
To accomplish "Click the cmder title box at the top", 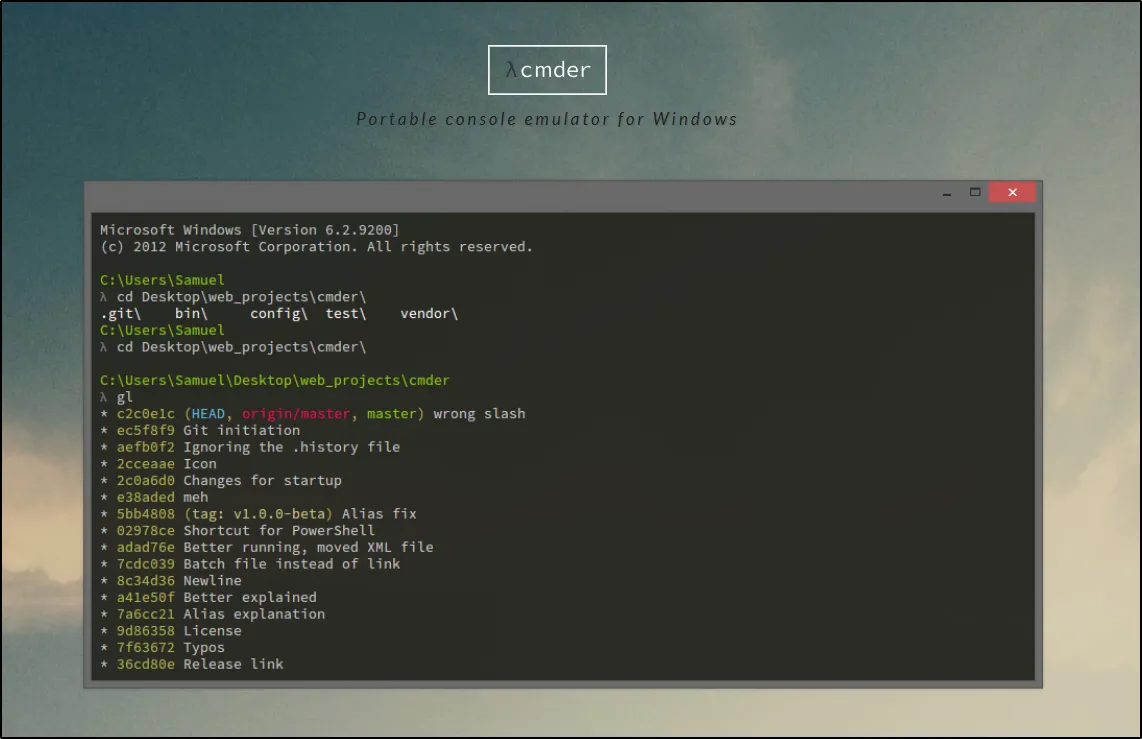I will 547,69.
